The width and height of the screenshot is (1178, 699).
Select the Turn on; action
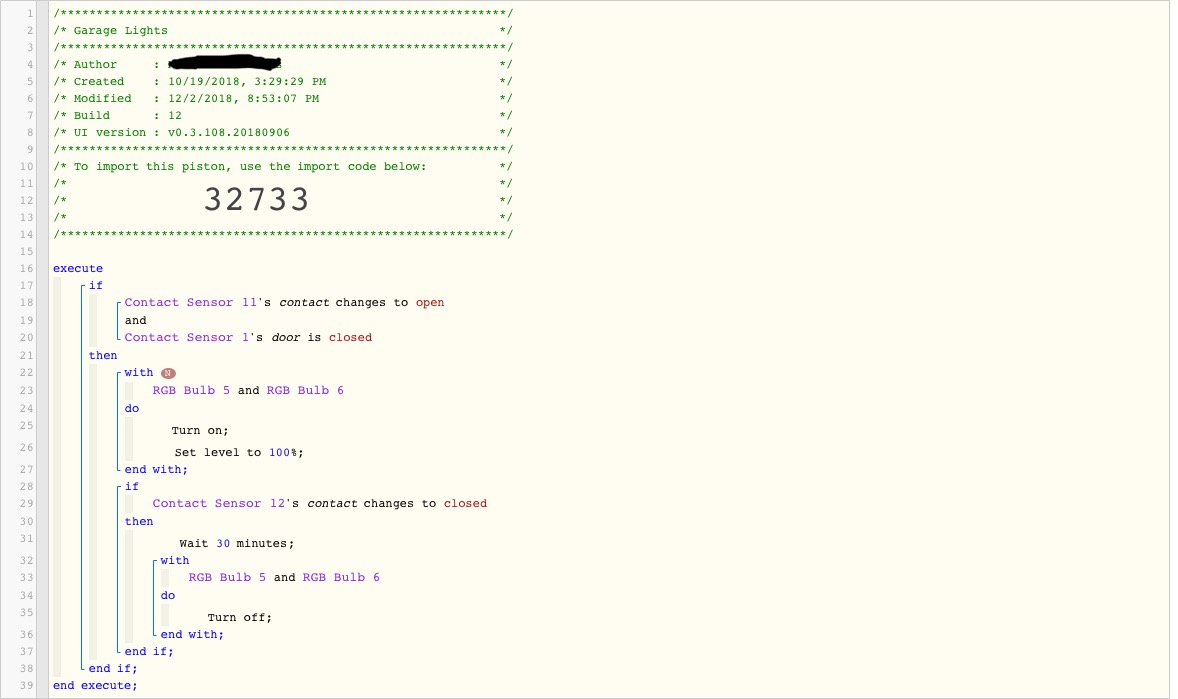coord(200,431)
